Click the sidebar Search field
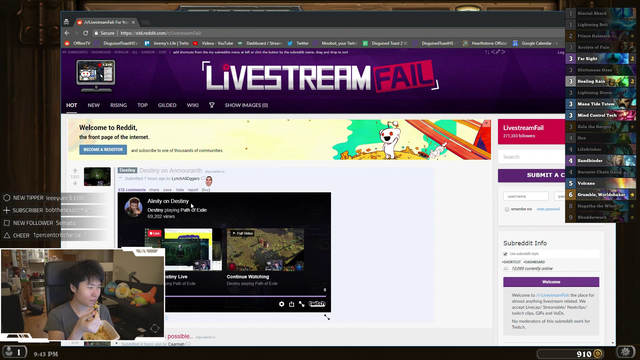 pos(531,157)
